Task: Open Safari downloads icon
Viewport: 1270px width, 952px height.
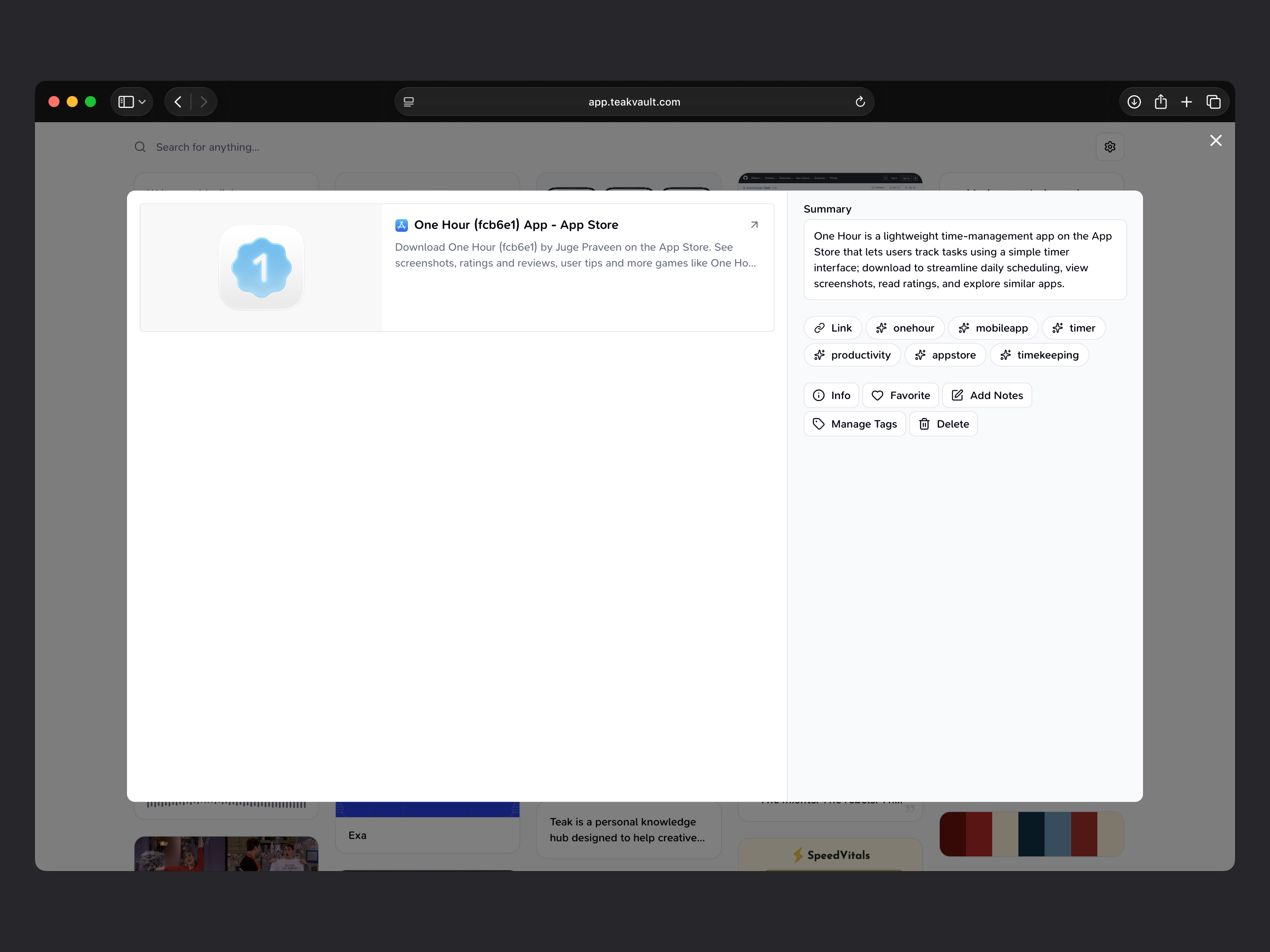Action: point(1134,102)
